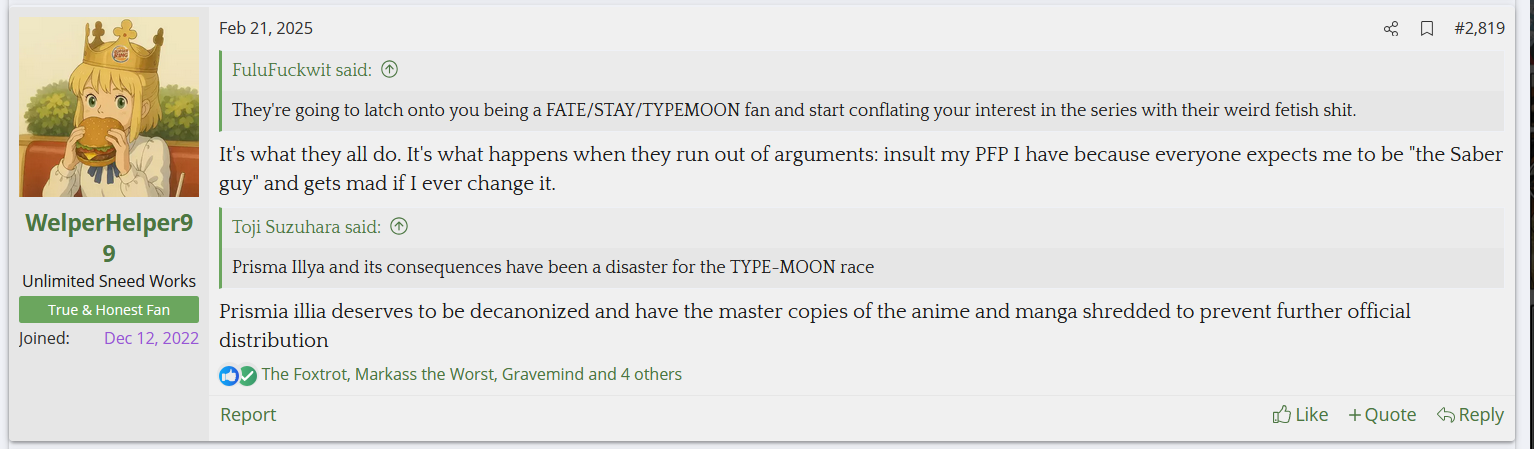The image size is (1534, 449).
Task: Click the Saber burger avatar image
Action: pos(109,107)
